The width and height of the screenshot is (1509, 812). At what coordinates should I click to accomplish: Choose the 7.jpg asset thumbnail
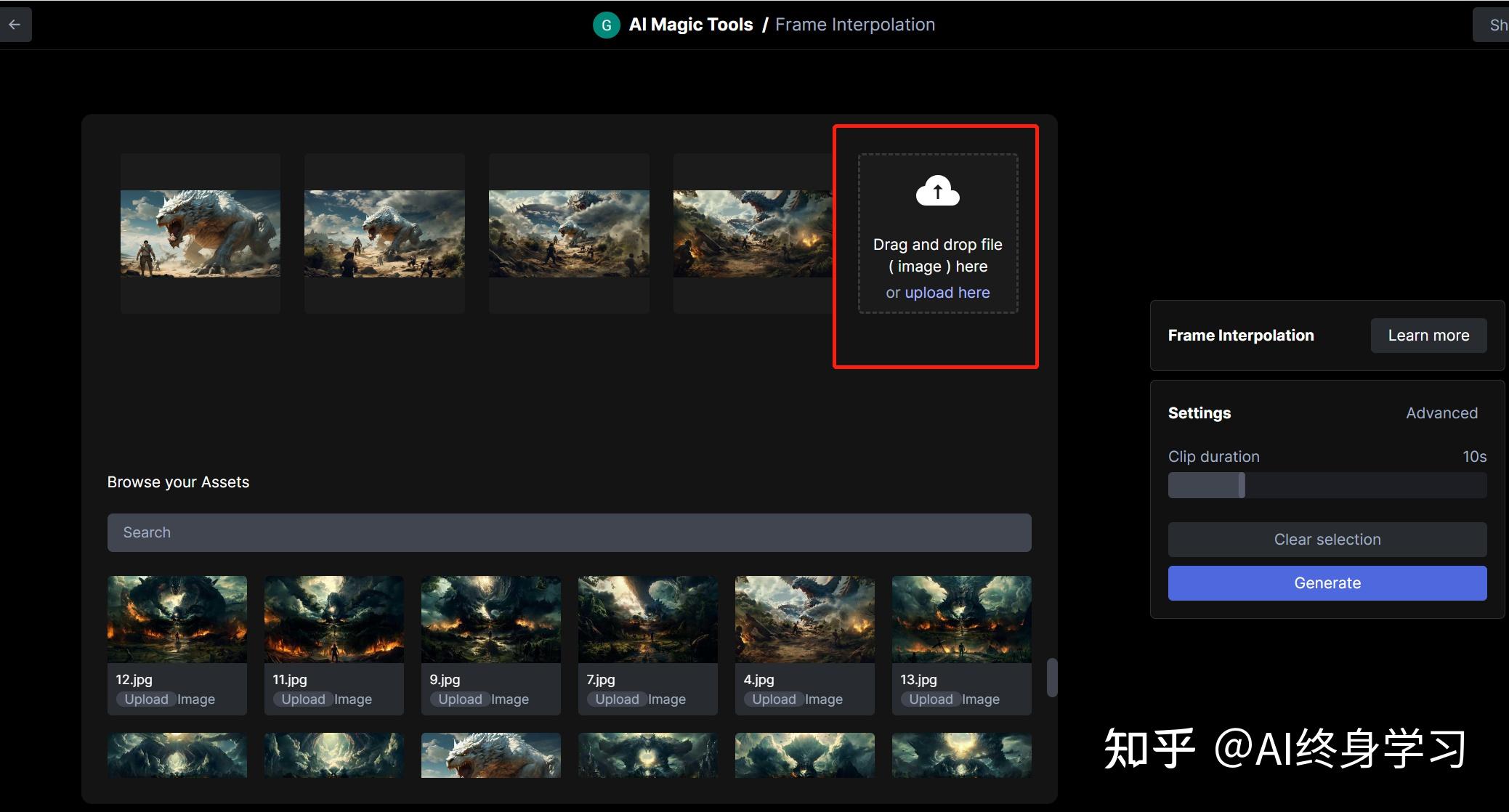click(x=648, y=620)
